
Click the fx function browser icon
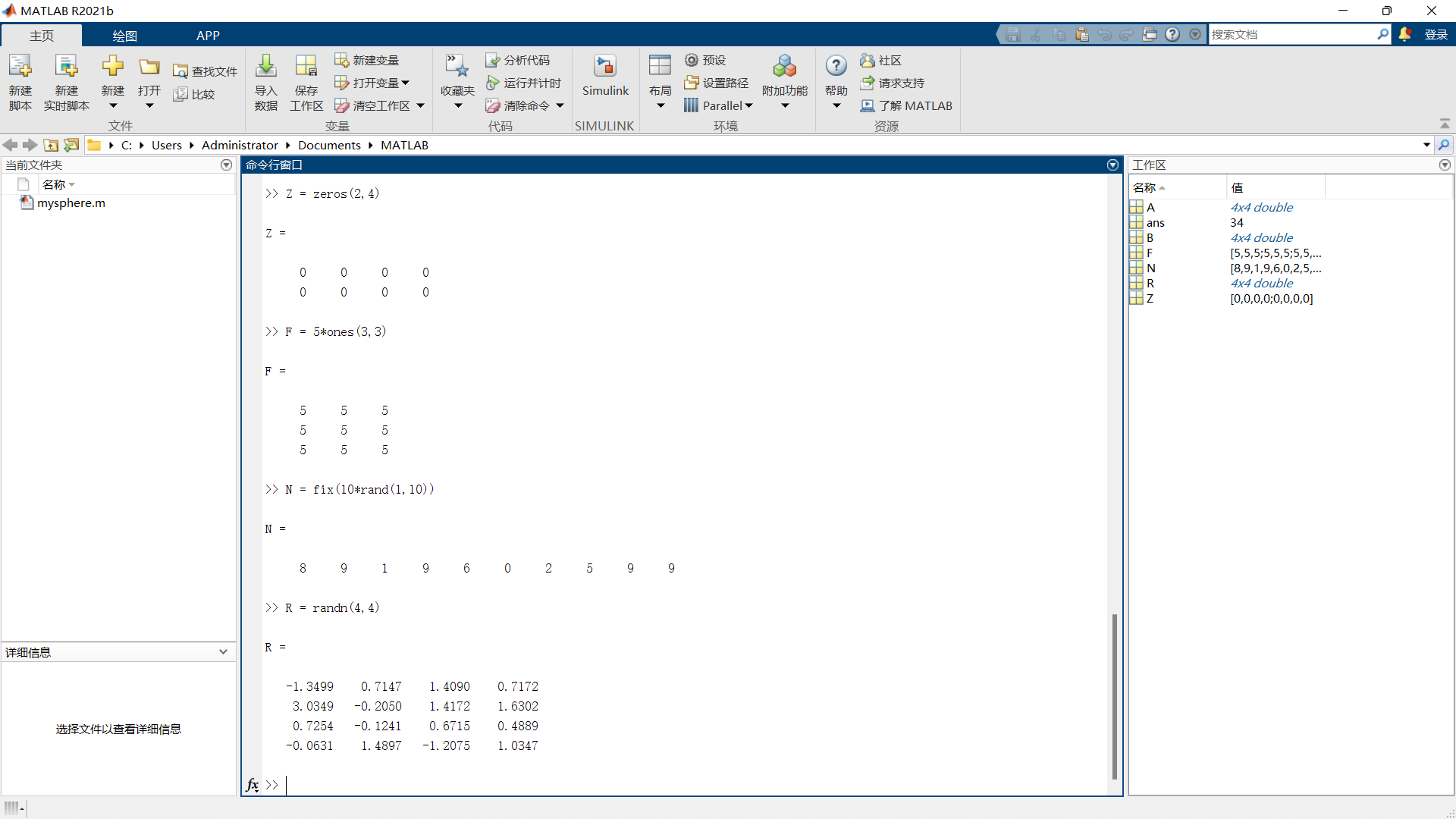(253, 785)
